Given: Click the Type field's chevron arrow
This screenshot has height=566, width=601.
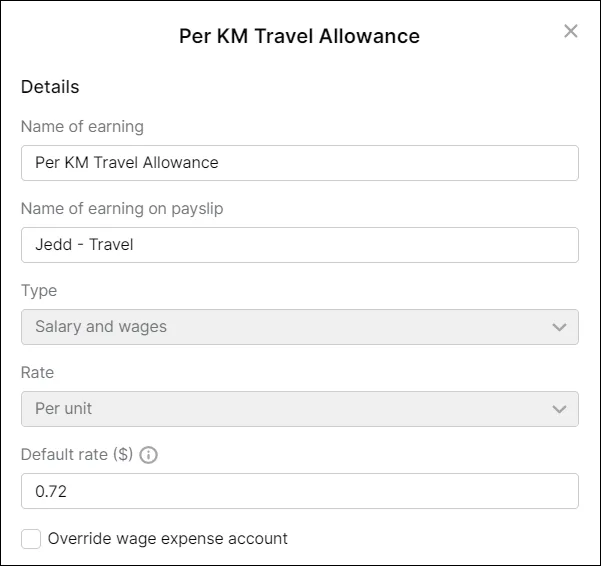Looking at the screenshot, I should click(559, 327).
